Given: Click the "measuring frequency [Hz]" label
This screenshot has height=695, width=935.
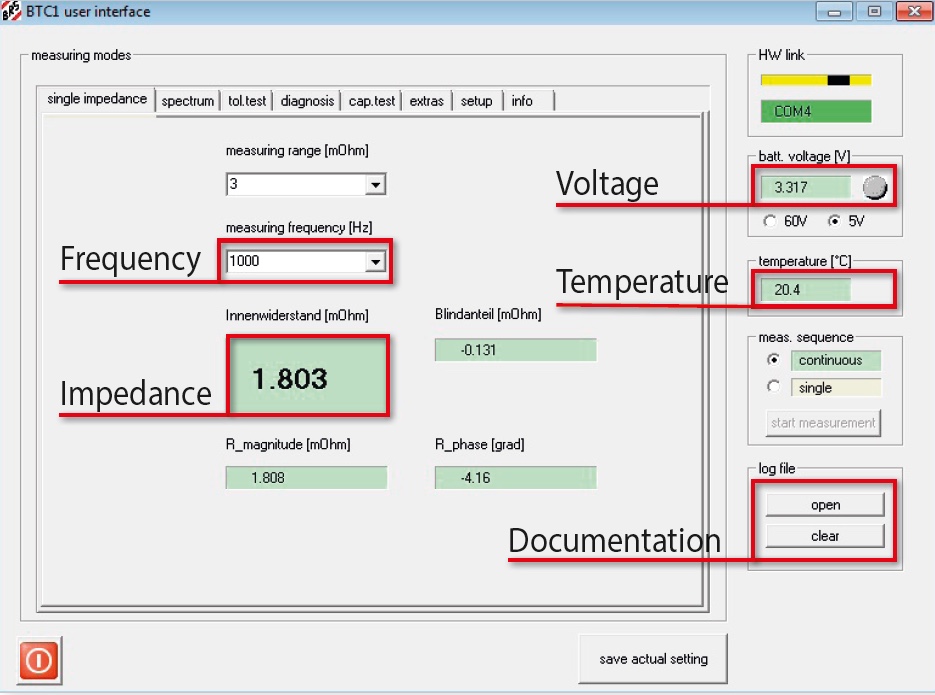Looking at the screenshot, I should click(x=299, y=228).
